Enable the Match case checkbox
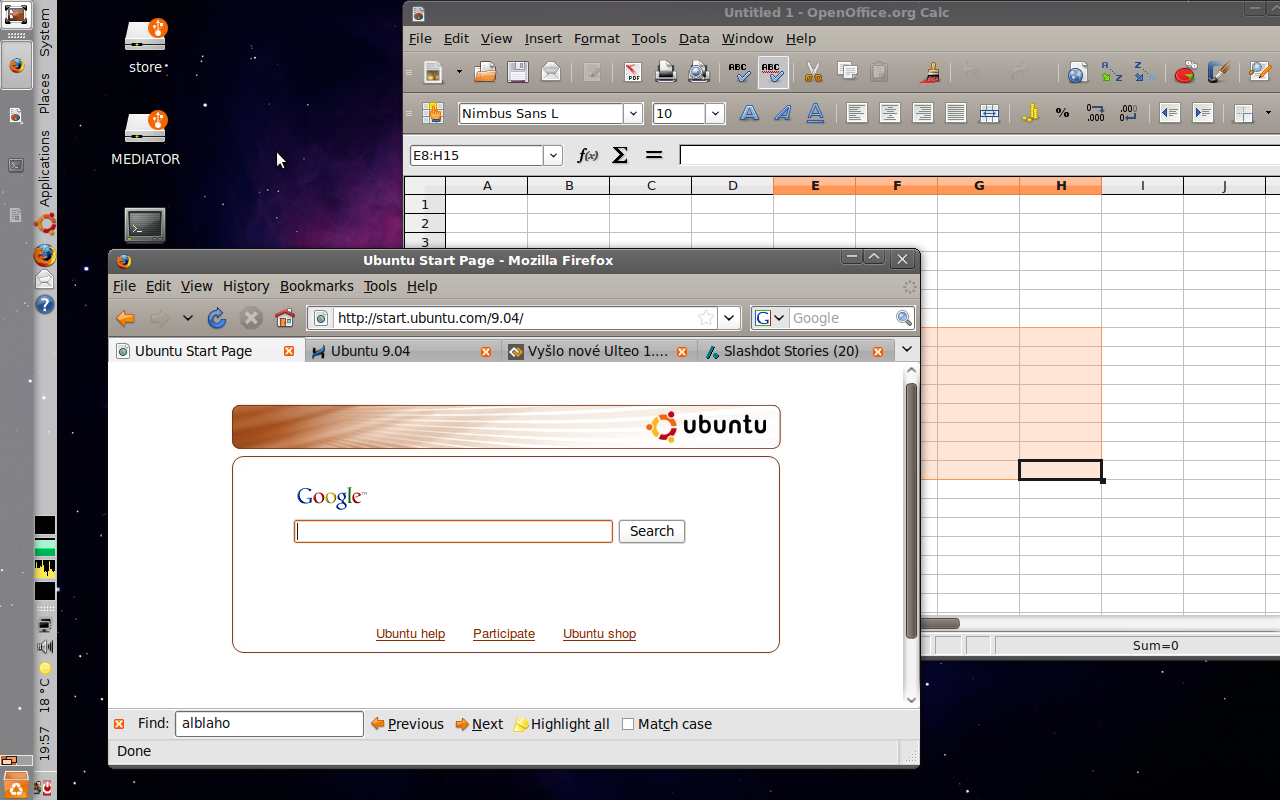1280x800 pixels. tap(628, 724)
